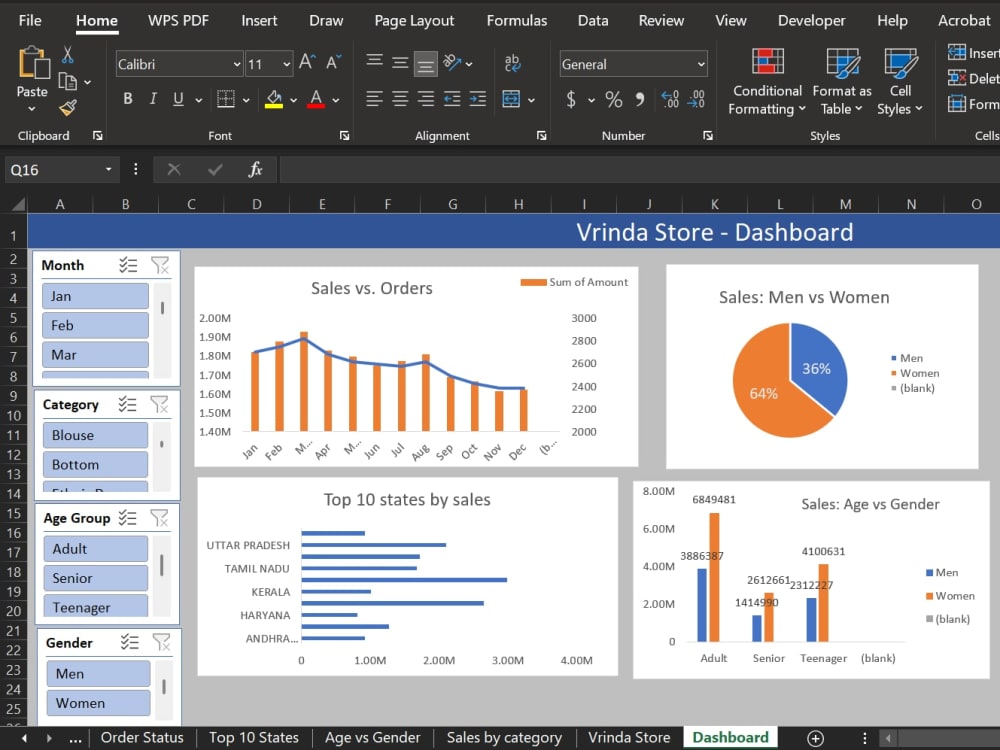Viewport: 1000px width, 750px height.
Task: Select the Format Painter brush
Action: pyautogui.click(x=68, y=108)
